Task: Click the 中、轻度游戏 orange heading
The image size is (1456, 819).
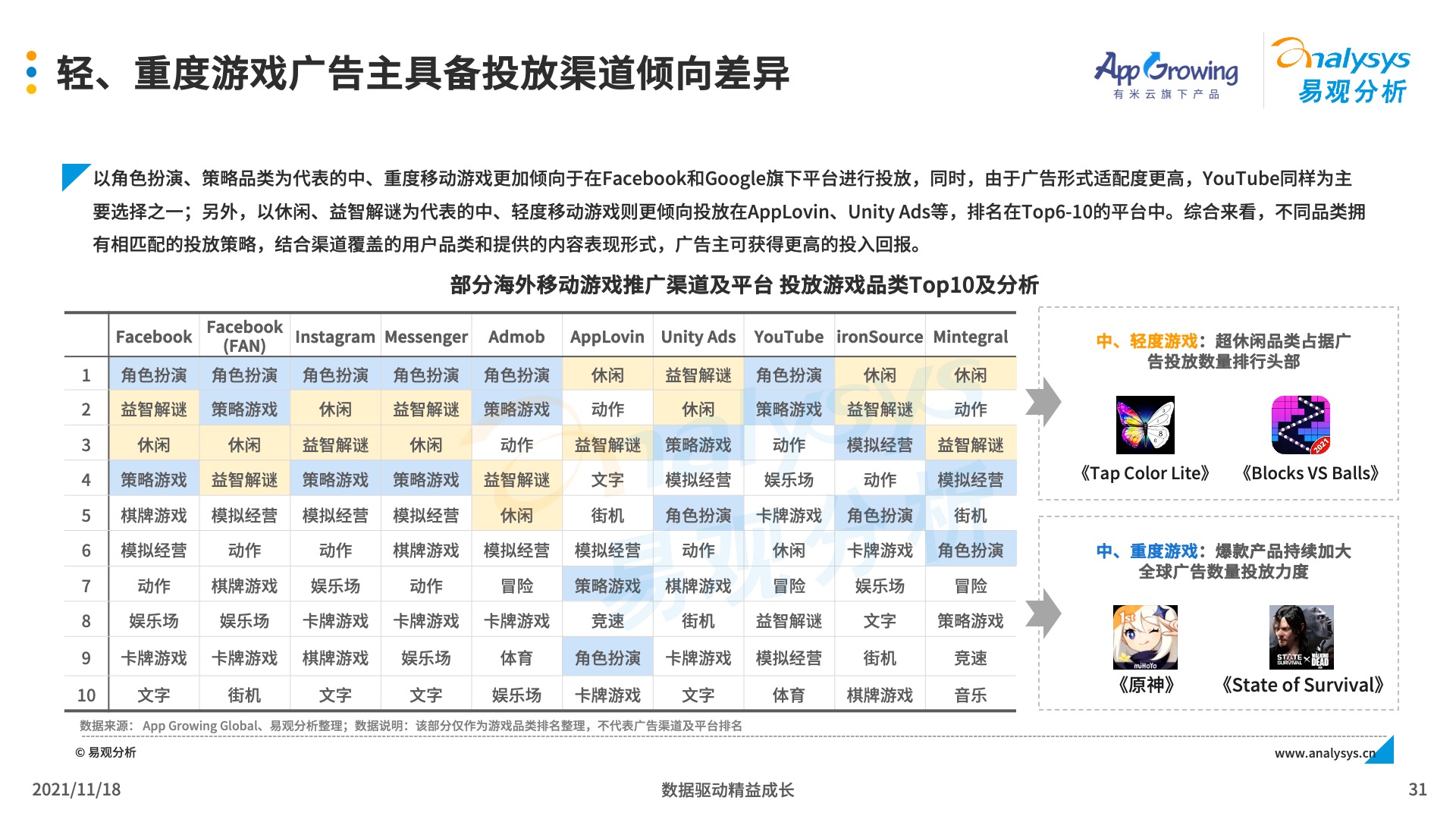Action: click(x=1146, y=340)
